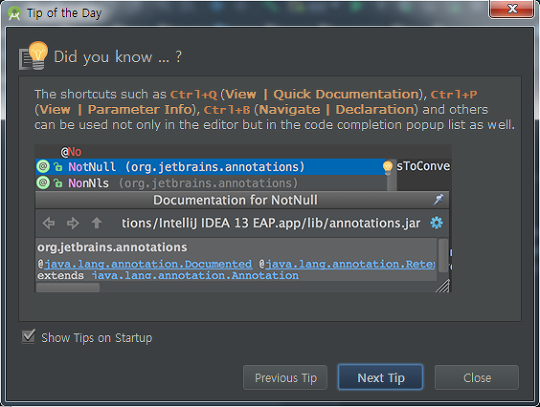Screen dimensions: 540x407
Task: Click the green lock icon beside NotNull
Action: [58, 167]
